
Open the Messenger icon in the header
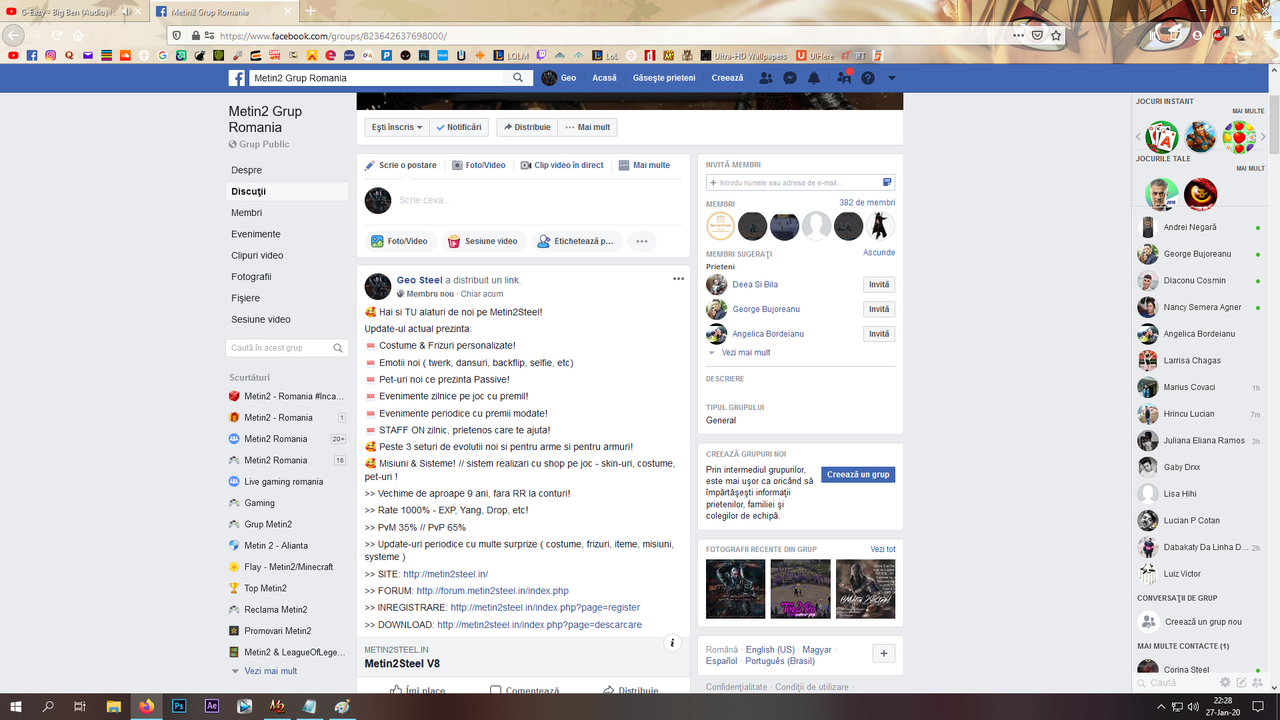[x=790, y=78]
